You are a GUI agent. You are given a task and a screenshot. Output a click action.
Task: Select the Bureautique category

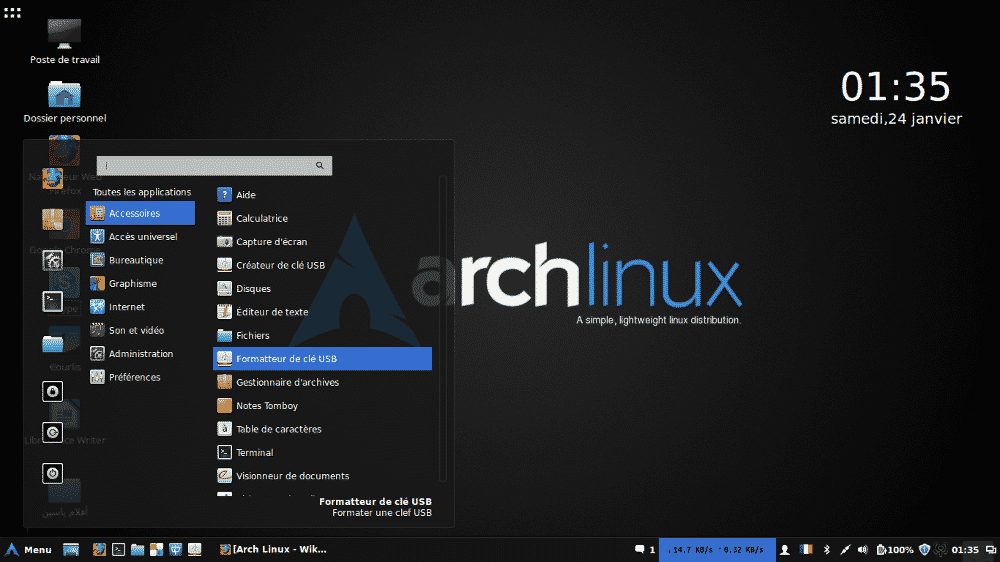140,260
